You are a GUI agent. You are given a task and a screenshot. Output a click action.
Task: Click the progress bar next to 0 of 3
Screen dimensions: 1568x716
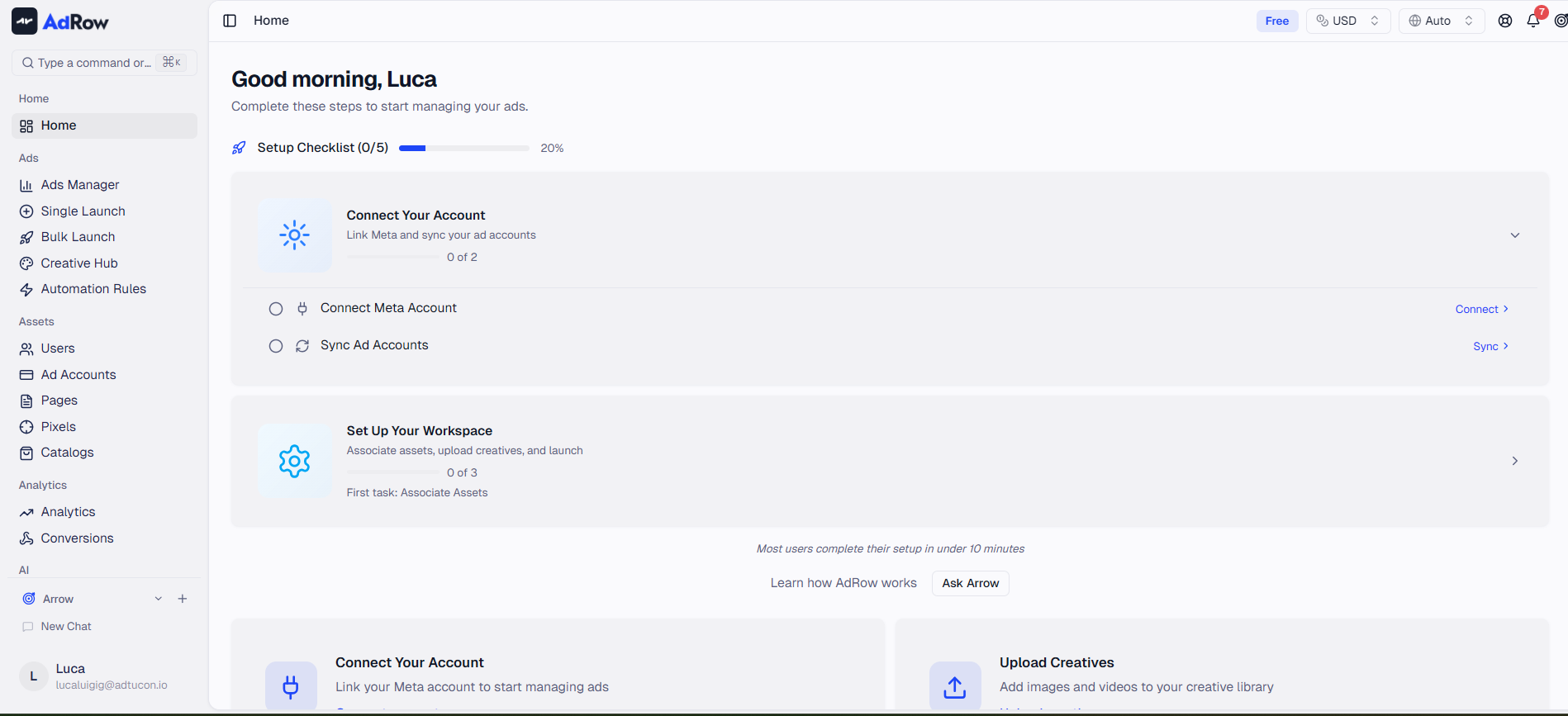pyautogui.click(x=393, y=472)
